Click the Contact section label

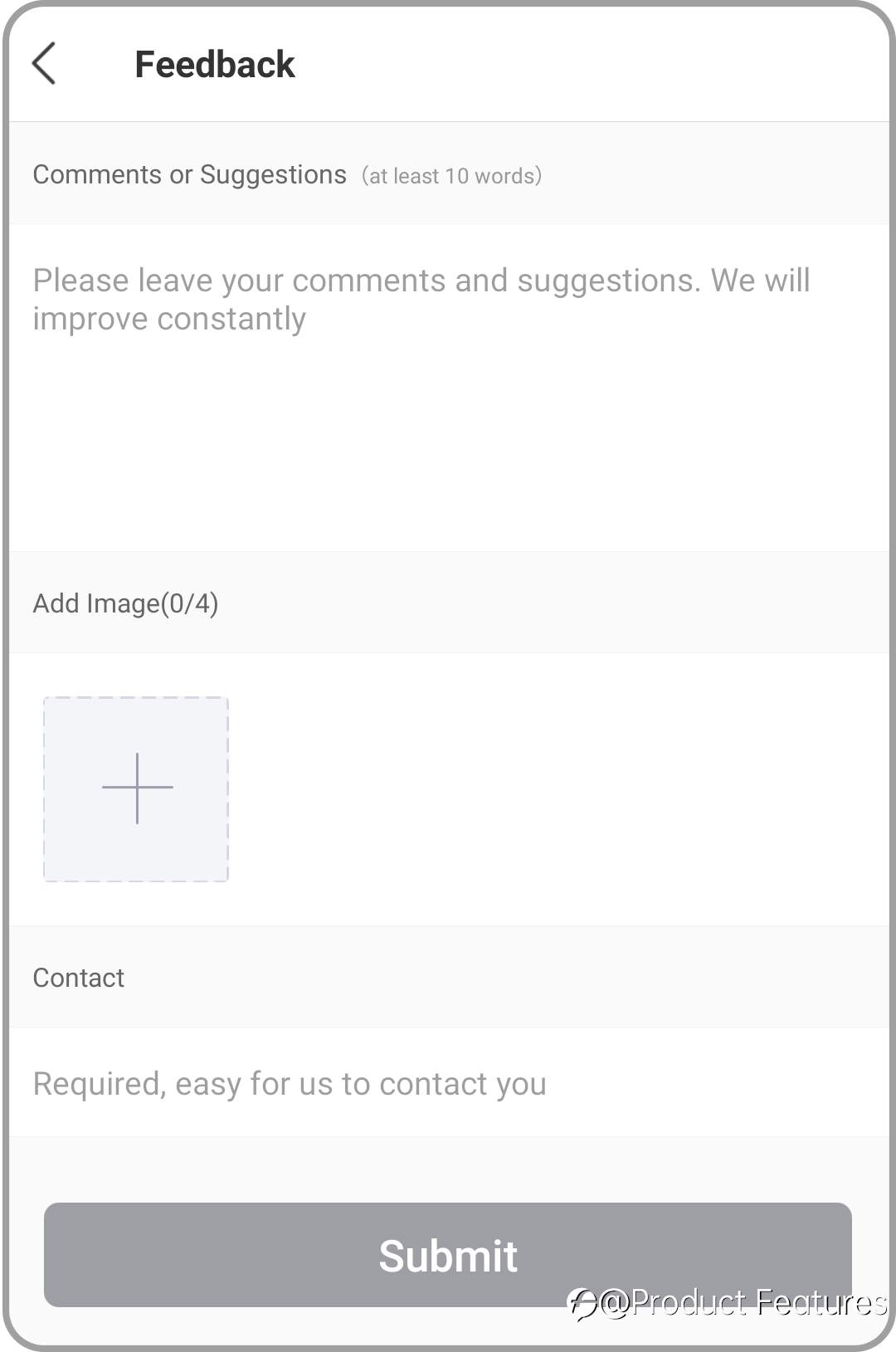click(79, 978)
